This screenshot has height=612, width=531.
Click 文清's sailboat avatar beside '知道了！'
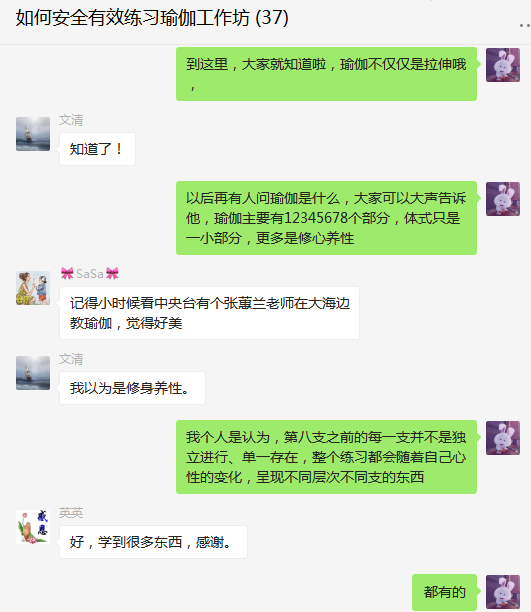coord(33,134)
